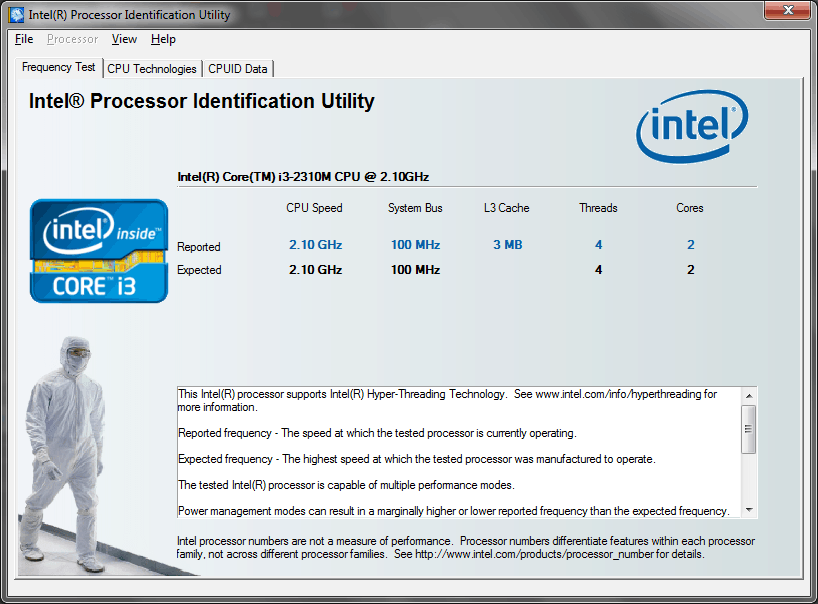Click the Cores column header
Screen dimensions: 818x604
pos(690,208)
